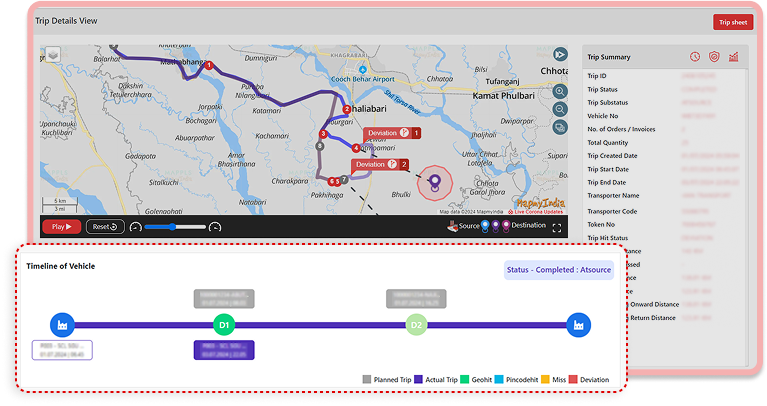Increase playback speed with right gauge icon
Viewport: 767px width, 406px height.
click(x=215, y=227)
